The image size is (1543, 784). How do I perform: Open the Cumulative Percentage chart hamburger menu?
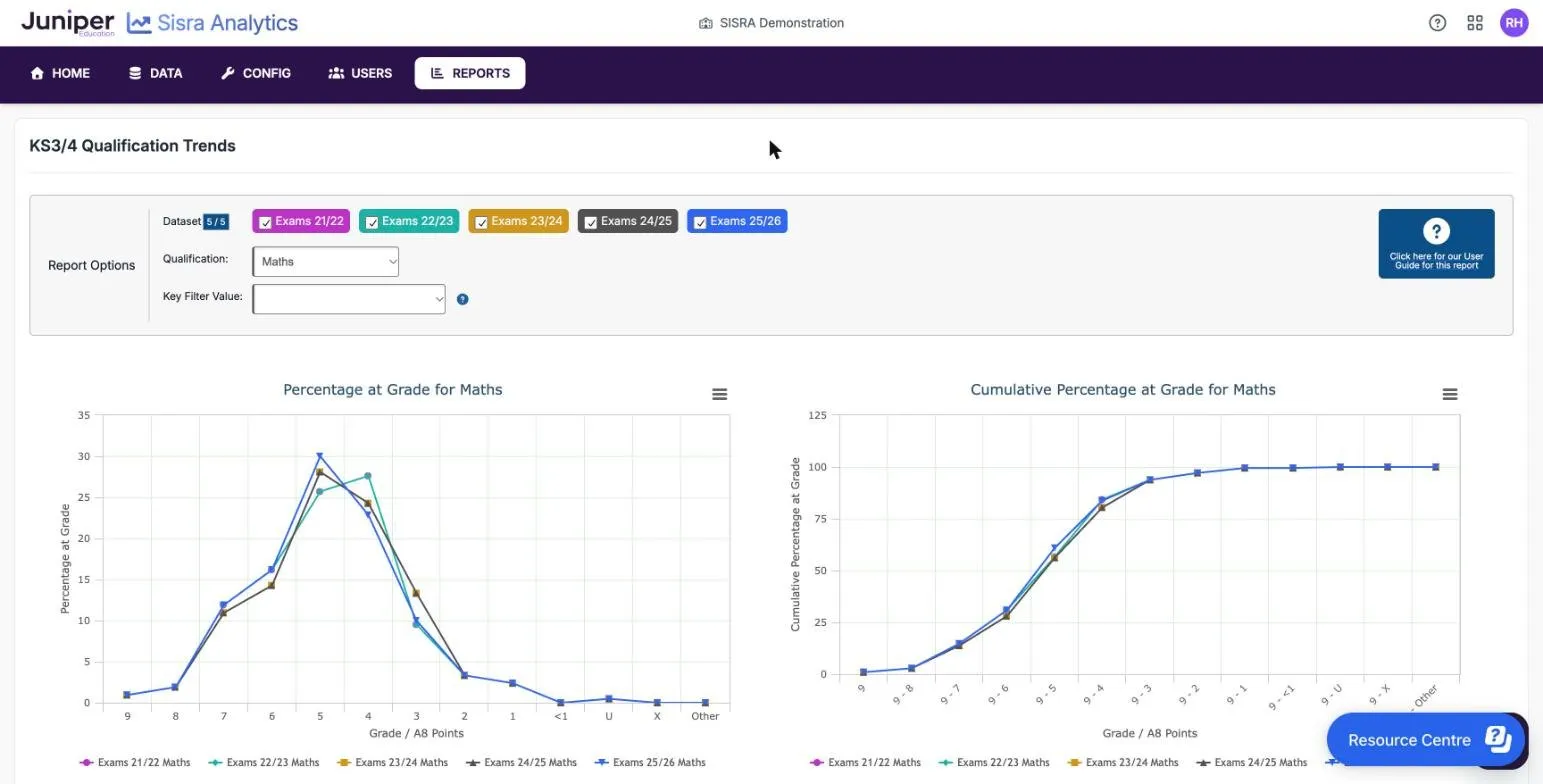tap(1449, 394)
